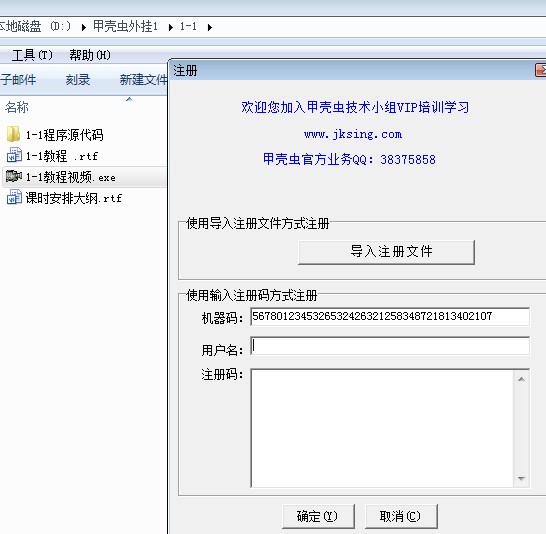Expand the arrow after 本地磁盘 (D:) breadcrumb
Screen dimensions: 546x534
pos(84,27)
